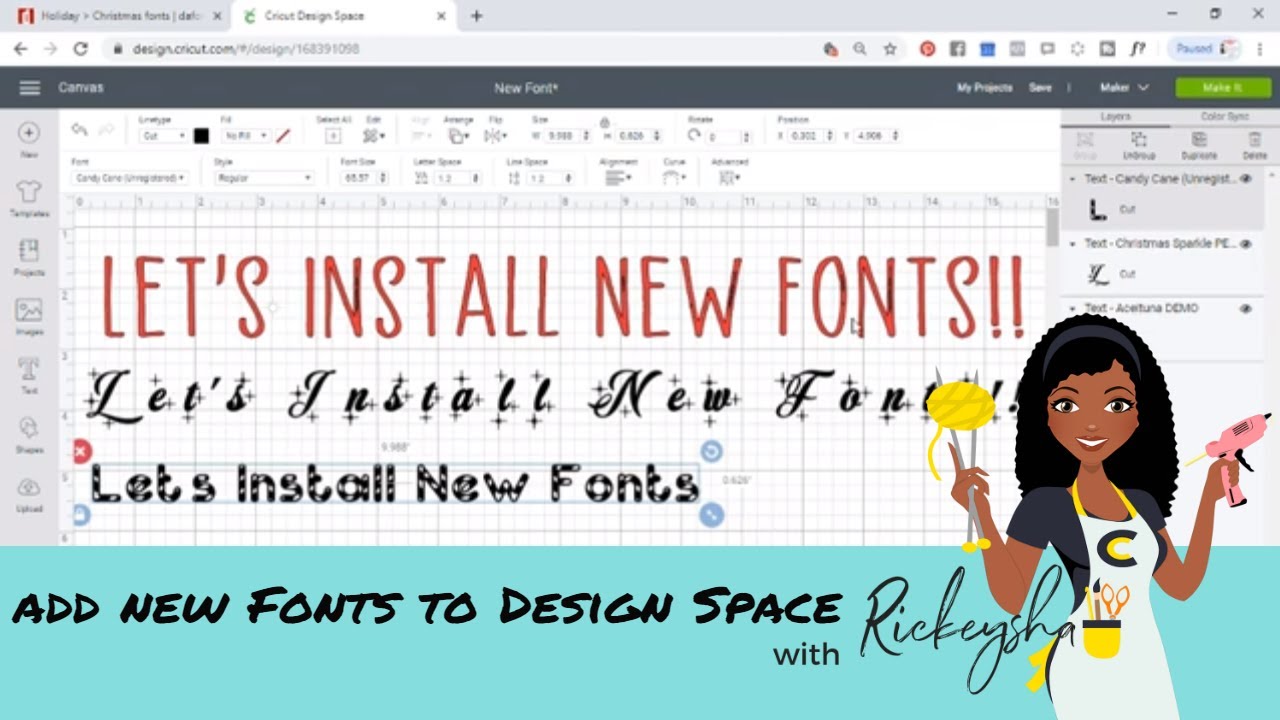
Task: Hide the Aceituna DEMO text layer
Action: [x=1246, y=309]
